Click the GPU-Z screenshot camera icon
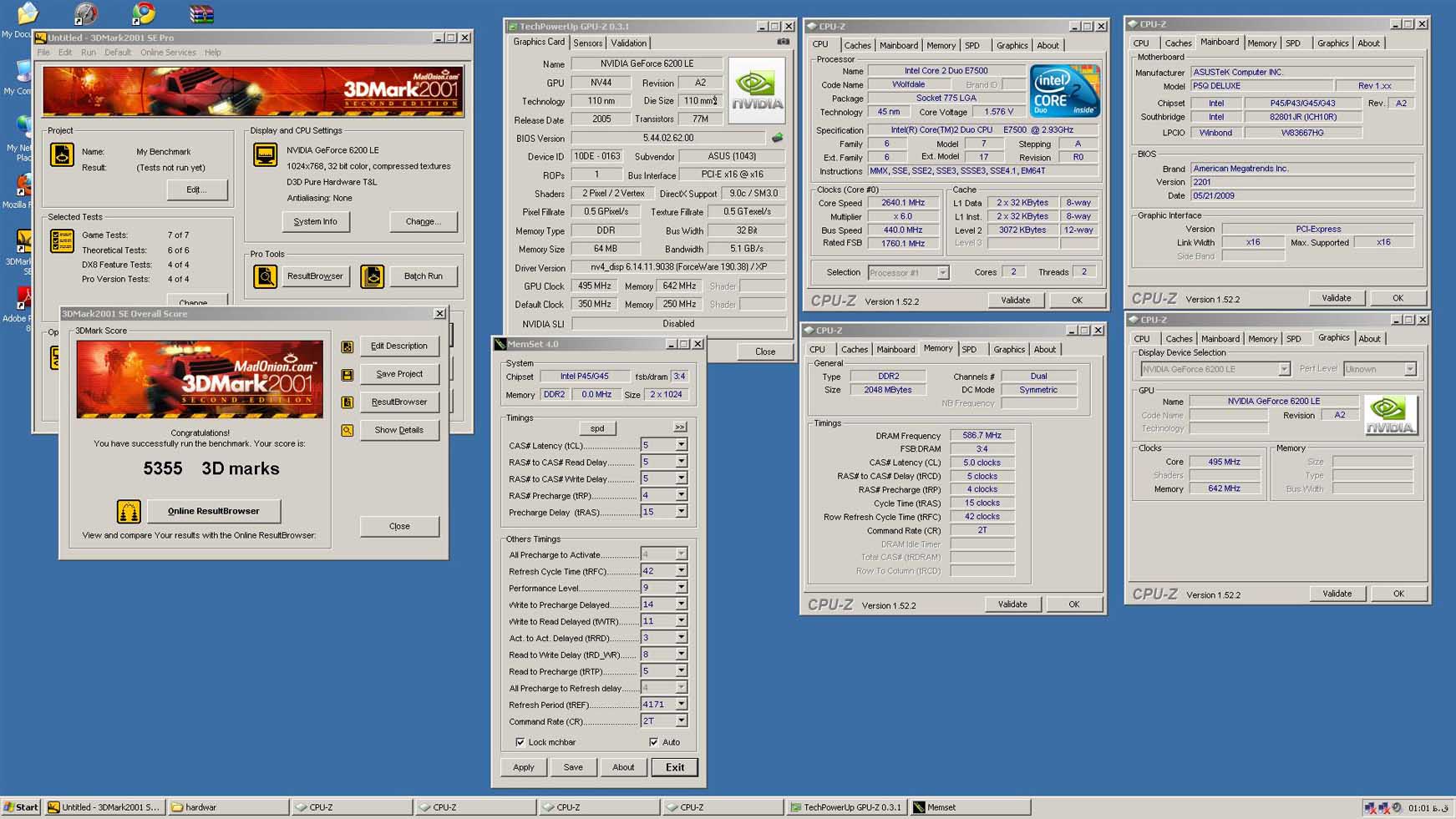This screenshot has height=819, width=1456. (x=783, y=42)
